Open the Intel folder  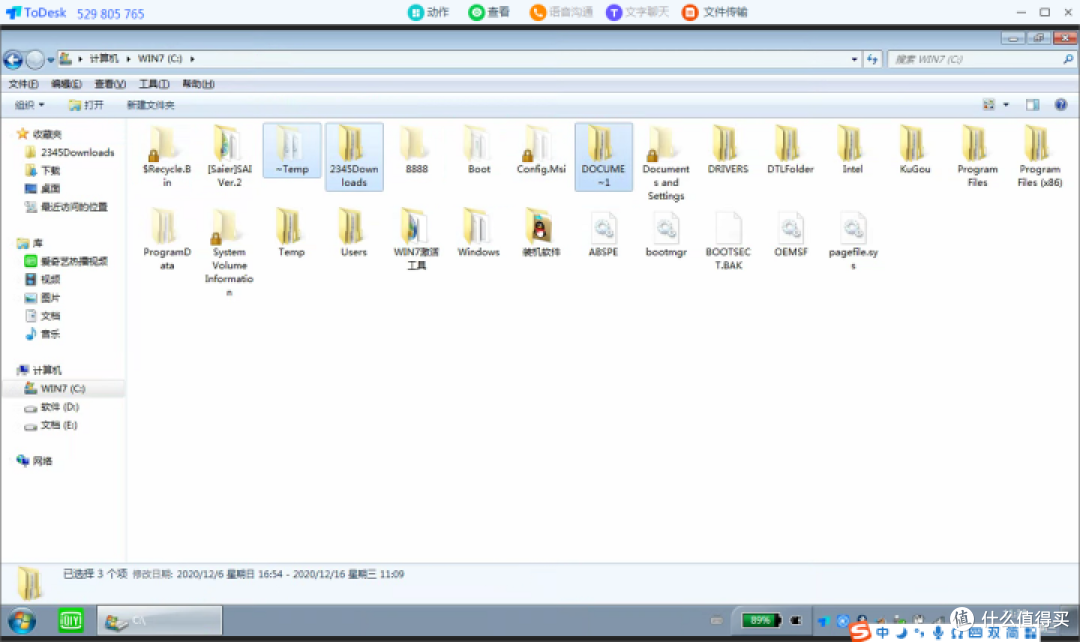click(x=852, y=149)
